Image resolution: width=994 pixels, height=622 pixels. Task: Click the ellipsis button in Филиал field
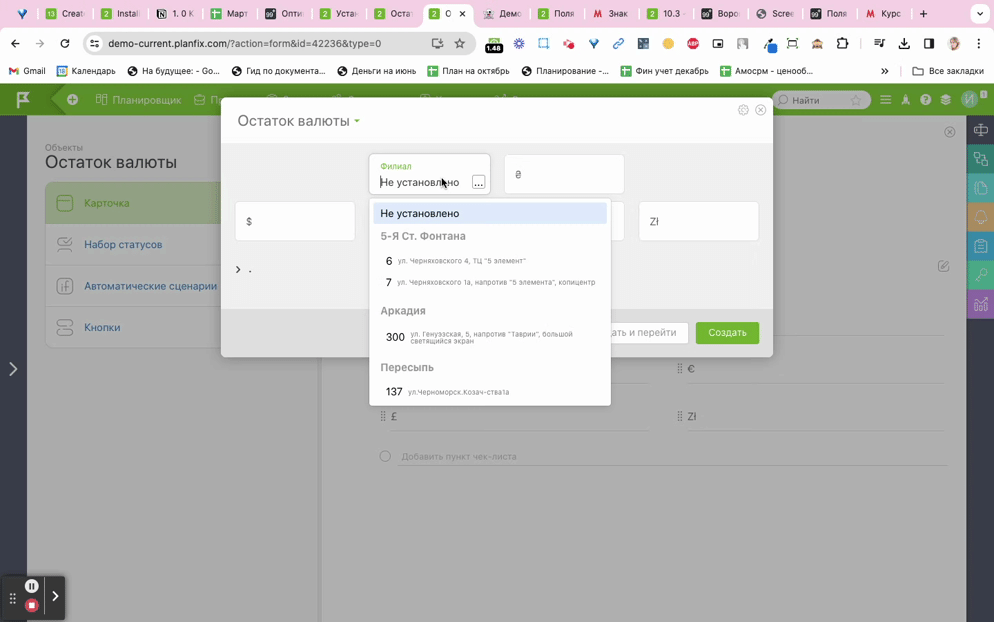point(478,182)
